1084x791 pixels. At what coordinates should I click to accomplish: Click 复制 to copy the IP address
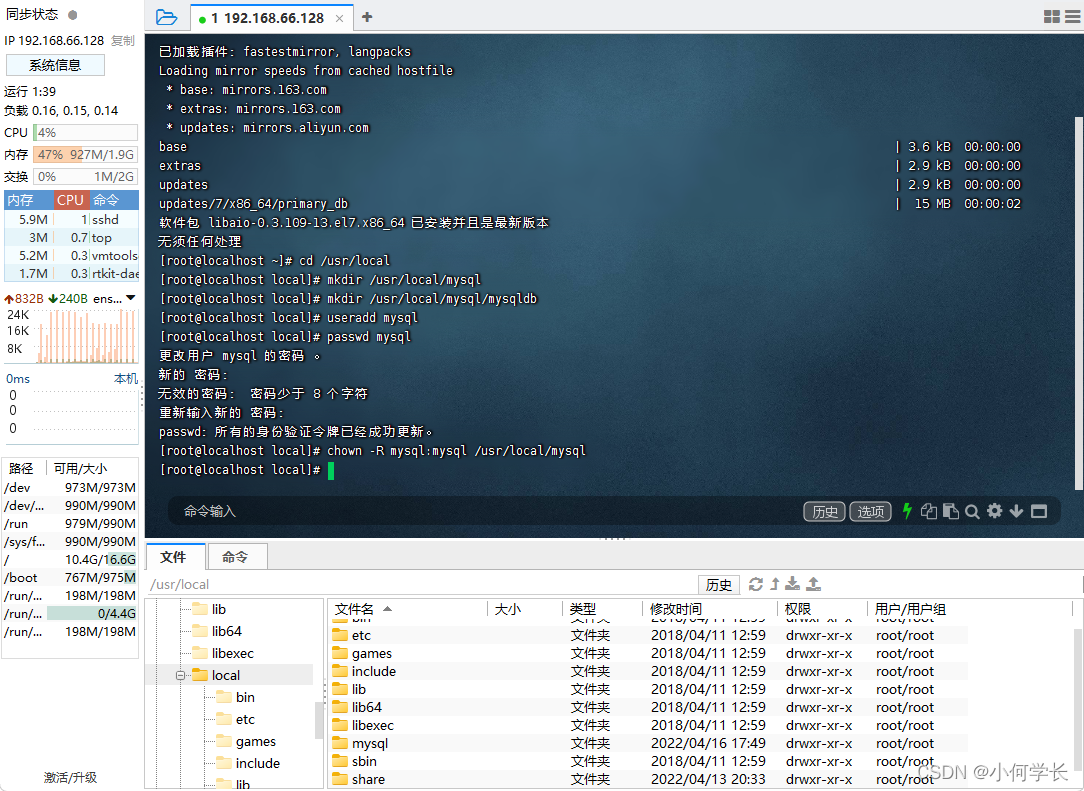point(122,41)
